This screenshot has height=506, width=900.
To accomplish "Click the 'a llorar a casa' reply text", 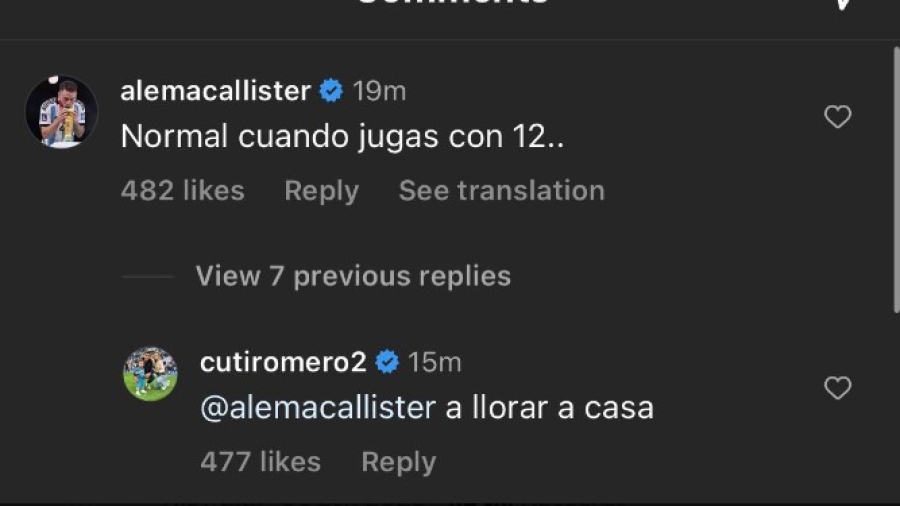I will pos(549,408).
